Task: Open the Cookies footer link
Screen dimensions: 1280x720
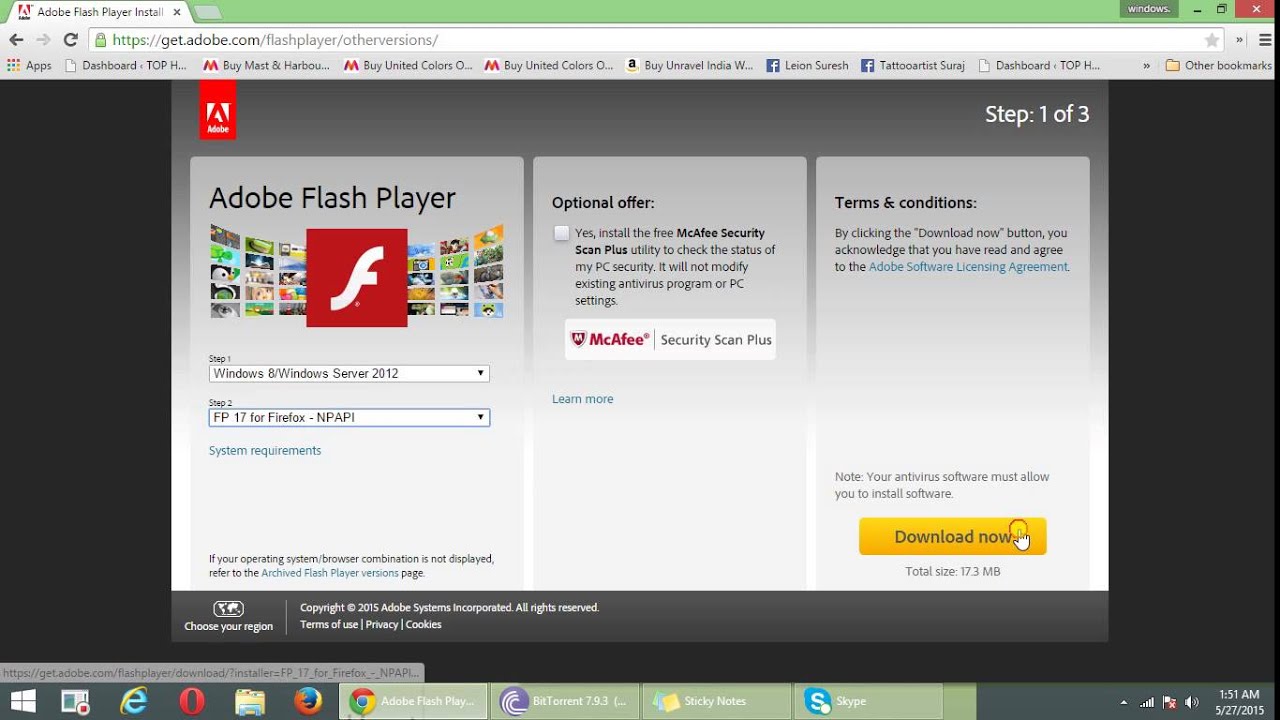Action: click(x=423, y=624)
